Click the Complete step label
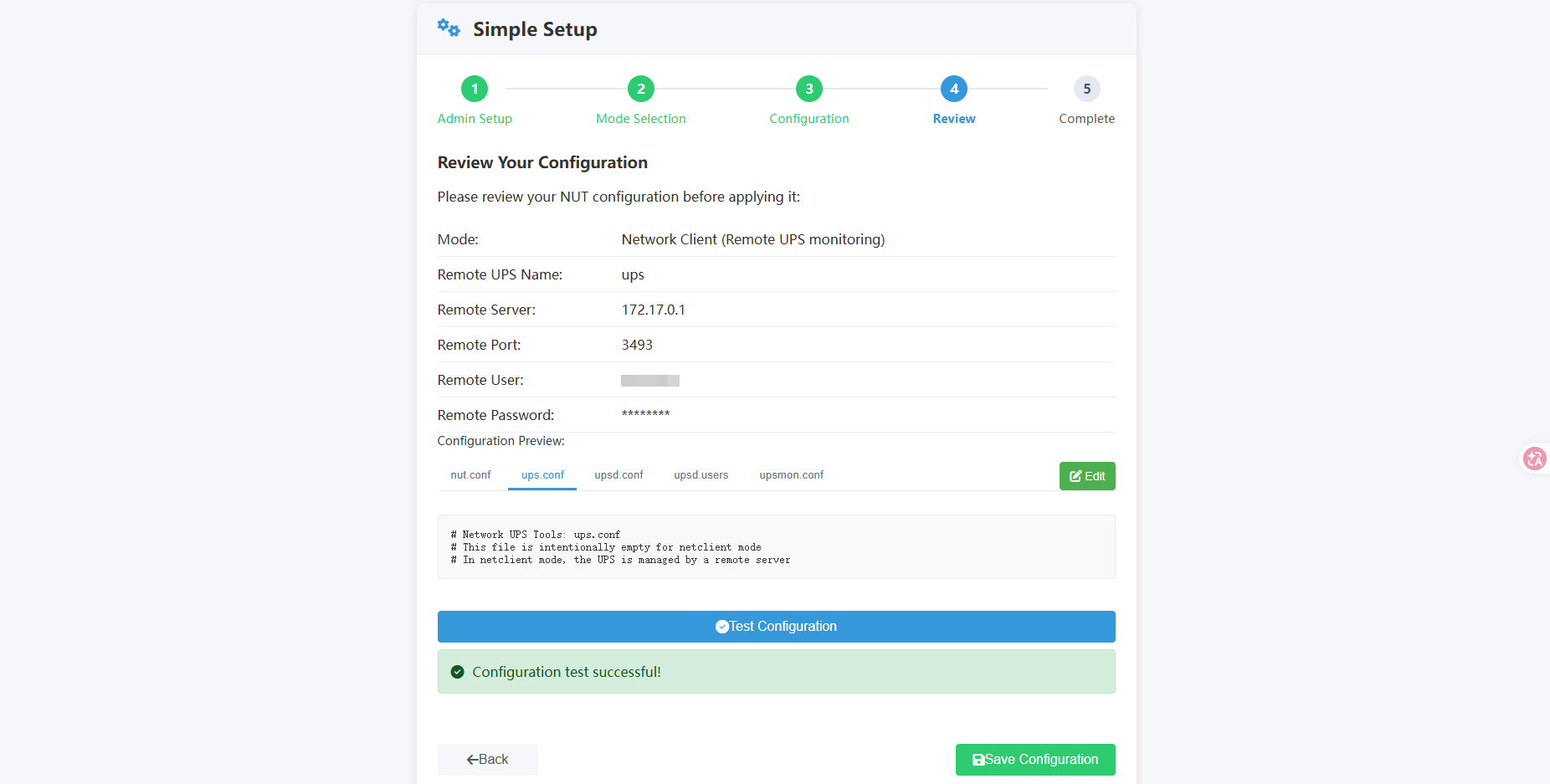1550x784 pixels. click(x=1087, y=119)
